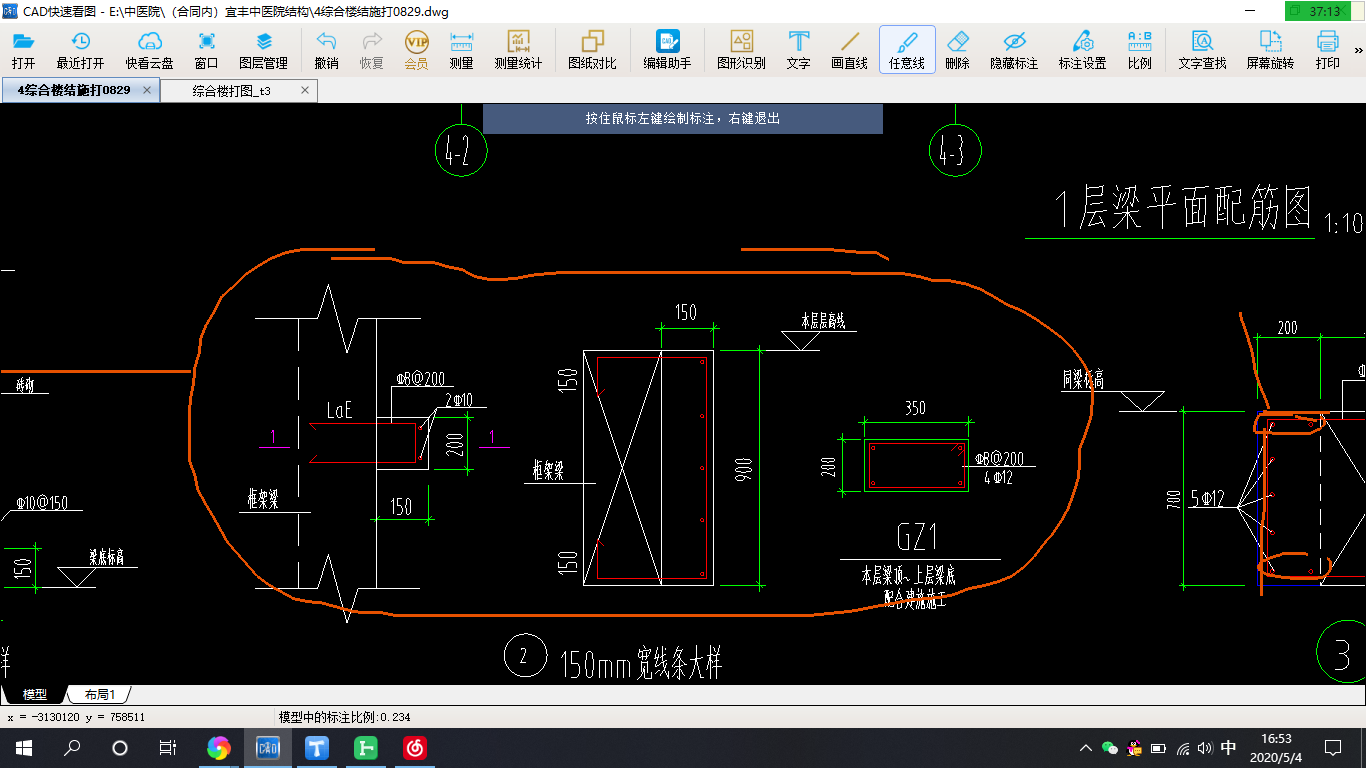Toggle 隐藏标注 hide annotations
The image size is (1366, 768).
(1014, 50)
